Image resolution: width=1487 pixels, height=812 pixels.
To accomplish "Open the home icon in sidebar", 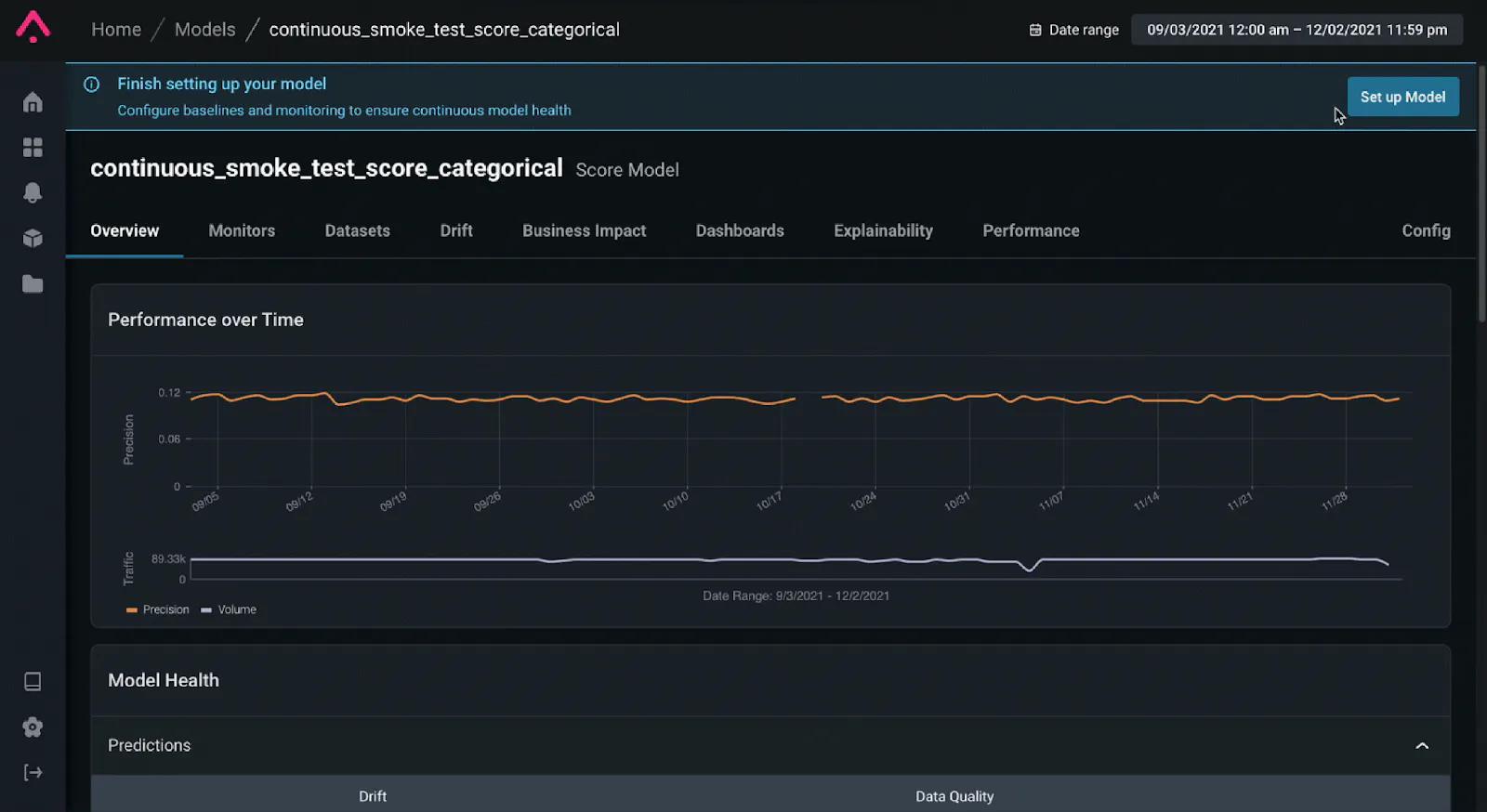I will pyautogui.click(x=33, y=102).
